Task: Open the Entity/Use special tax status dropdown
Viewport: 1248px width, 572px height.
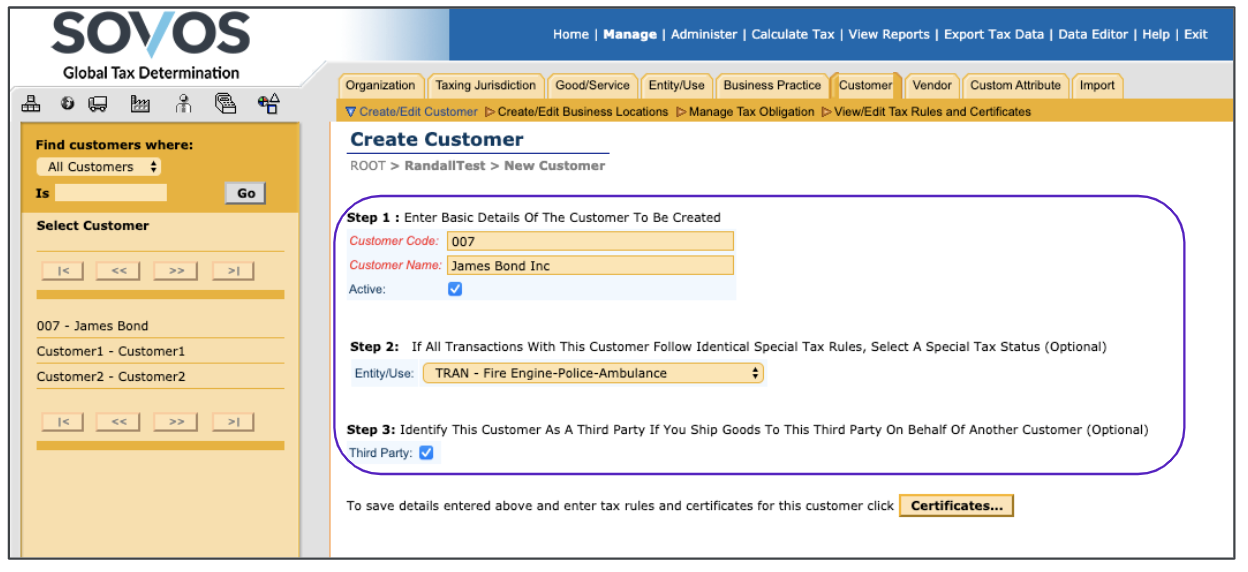Action: (x=593, y=373)
